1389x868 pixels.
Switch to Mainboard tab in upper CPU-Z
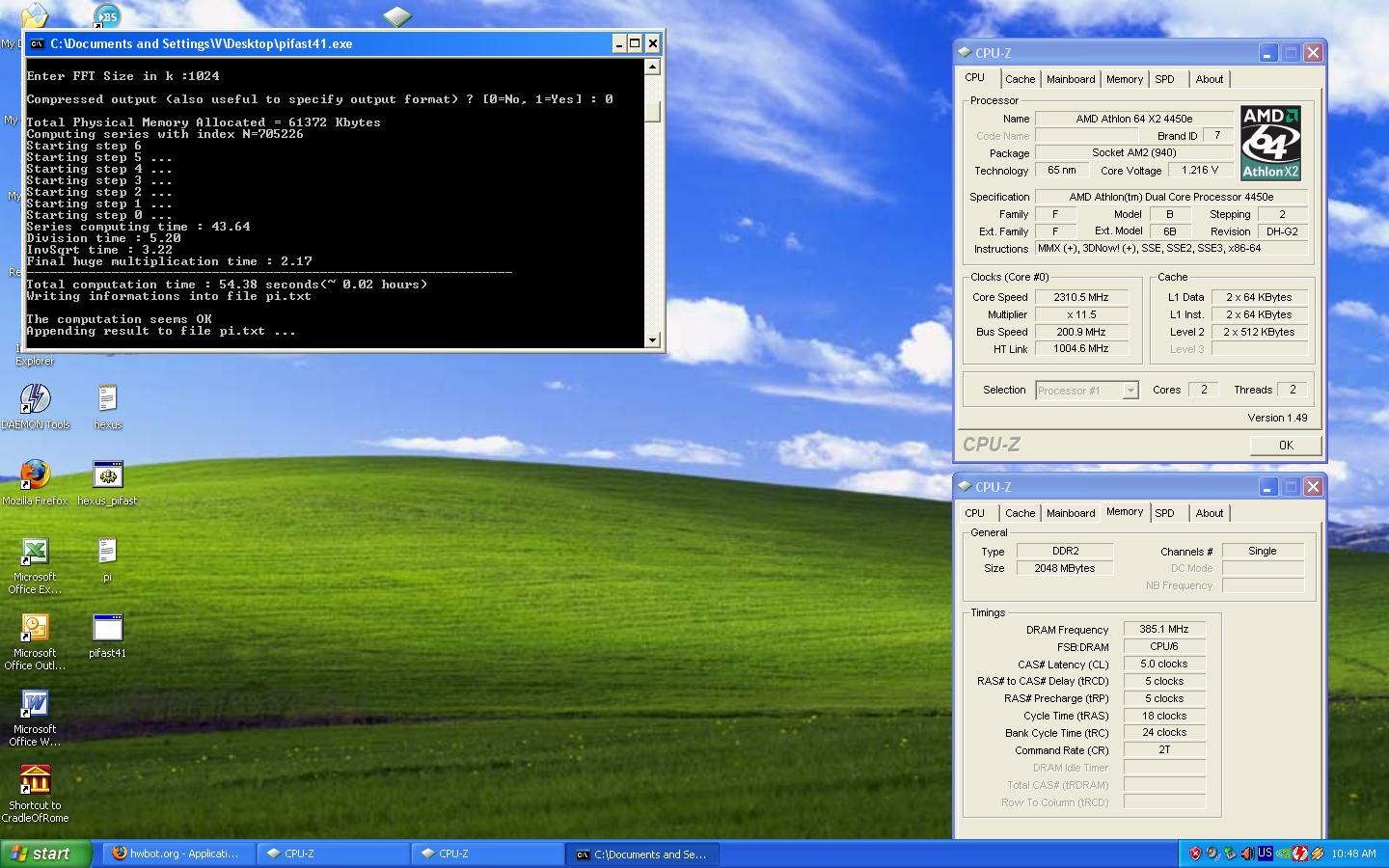(1071, 79)
